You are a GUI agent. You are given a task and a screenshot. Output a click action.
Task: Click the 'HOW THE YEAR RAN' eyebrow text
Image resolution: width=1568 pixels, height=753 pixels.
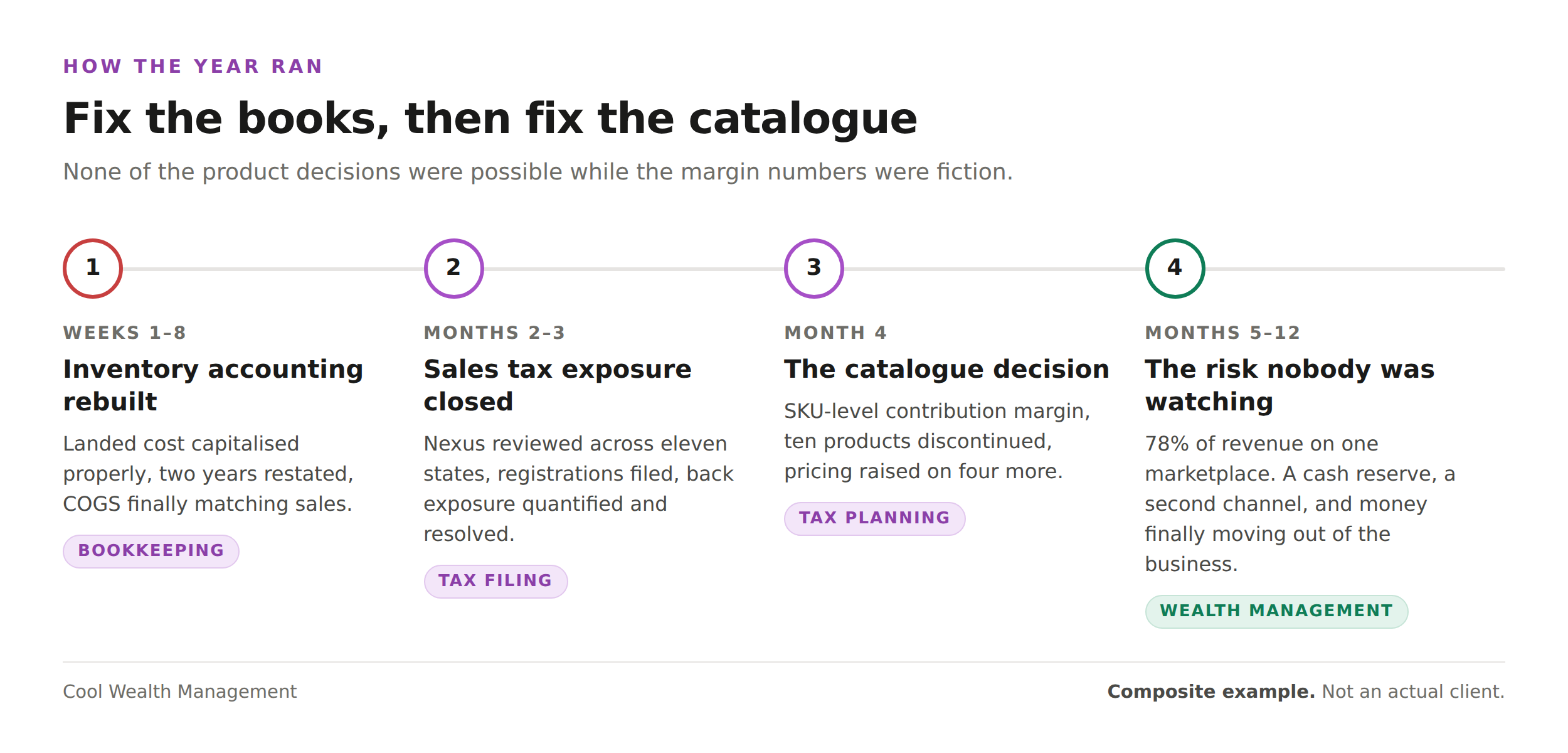pyautogui.click(x=193, y=67)
